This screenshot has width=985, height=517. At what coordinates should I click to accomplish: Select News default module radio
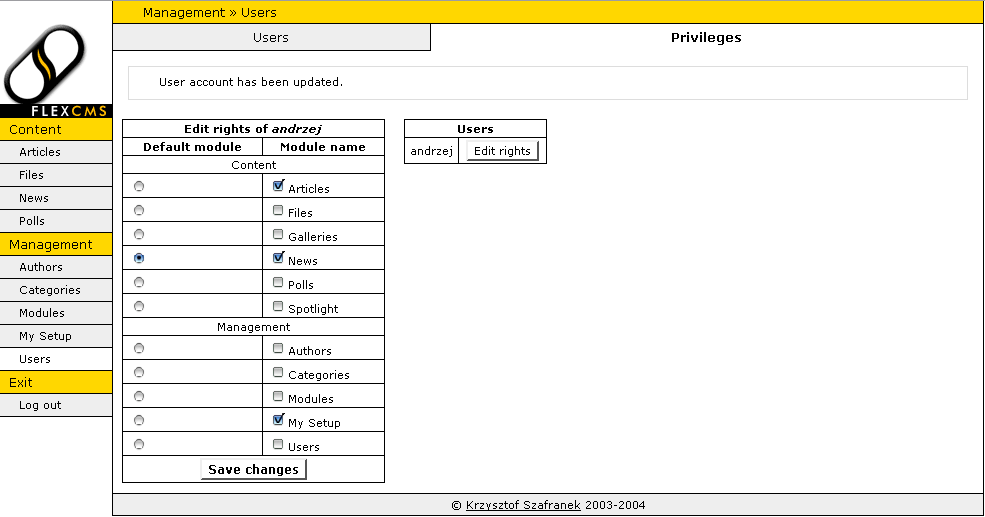tap(139, 258)
